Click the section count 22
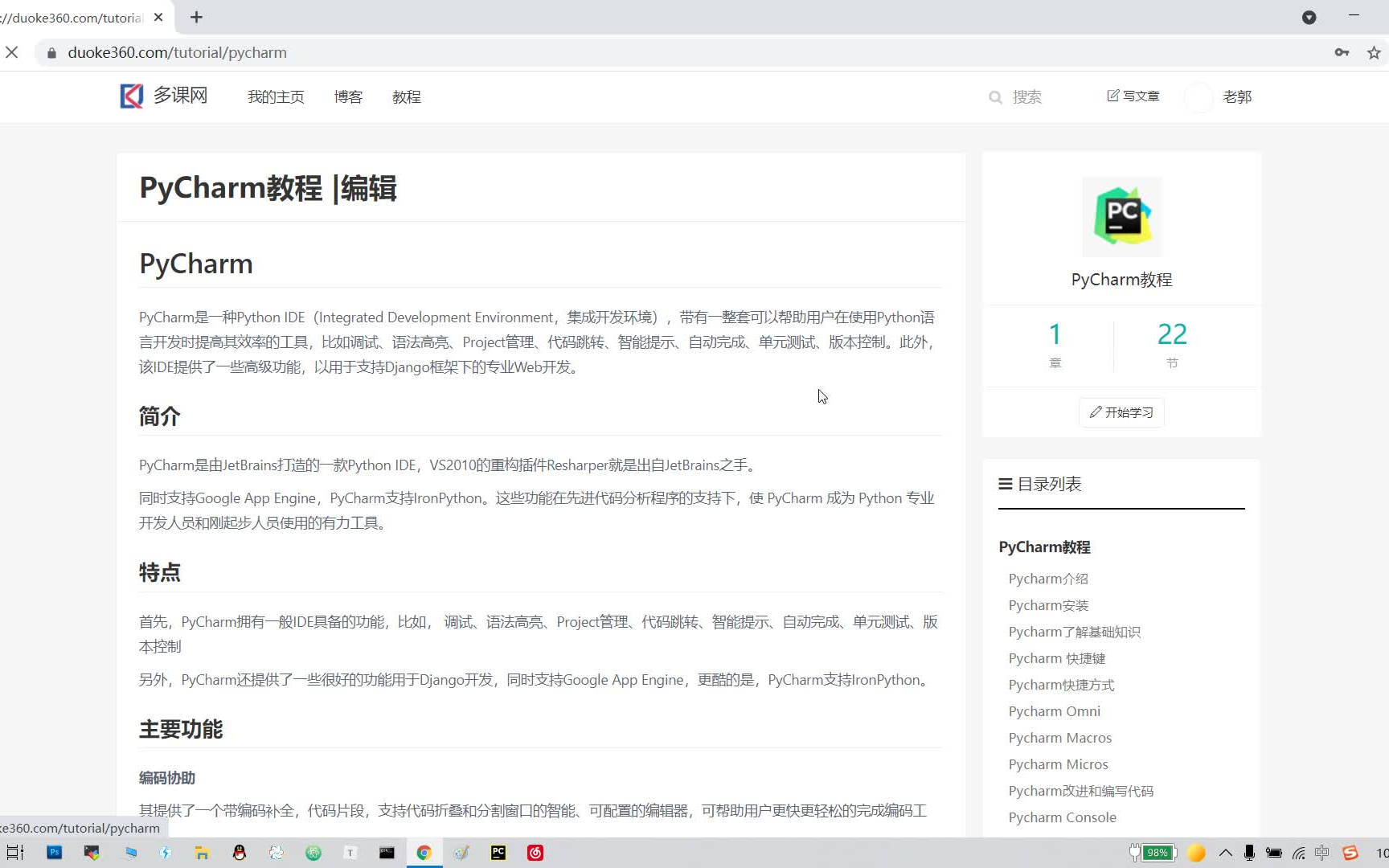Image resolution: width=1389 pixels, height=868 pixels. pyautogui.click(x=1172, y=334)
